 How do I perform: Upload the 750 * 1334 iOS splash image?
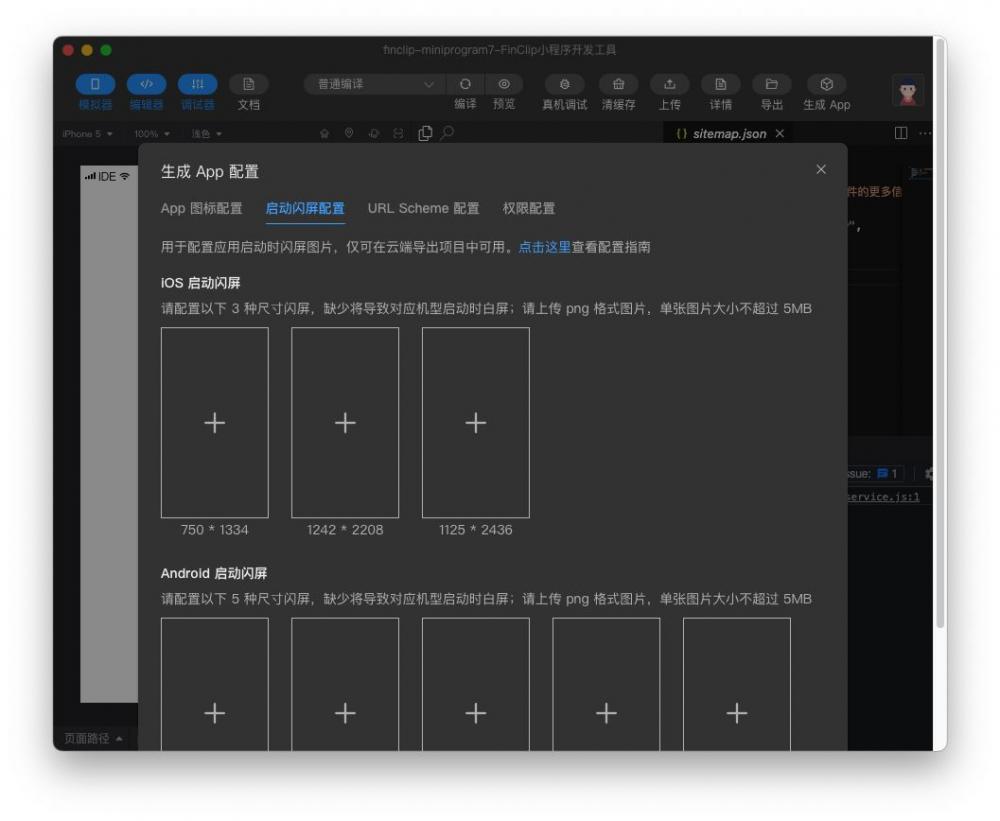click(x=215, y=422)
